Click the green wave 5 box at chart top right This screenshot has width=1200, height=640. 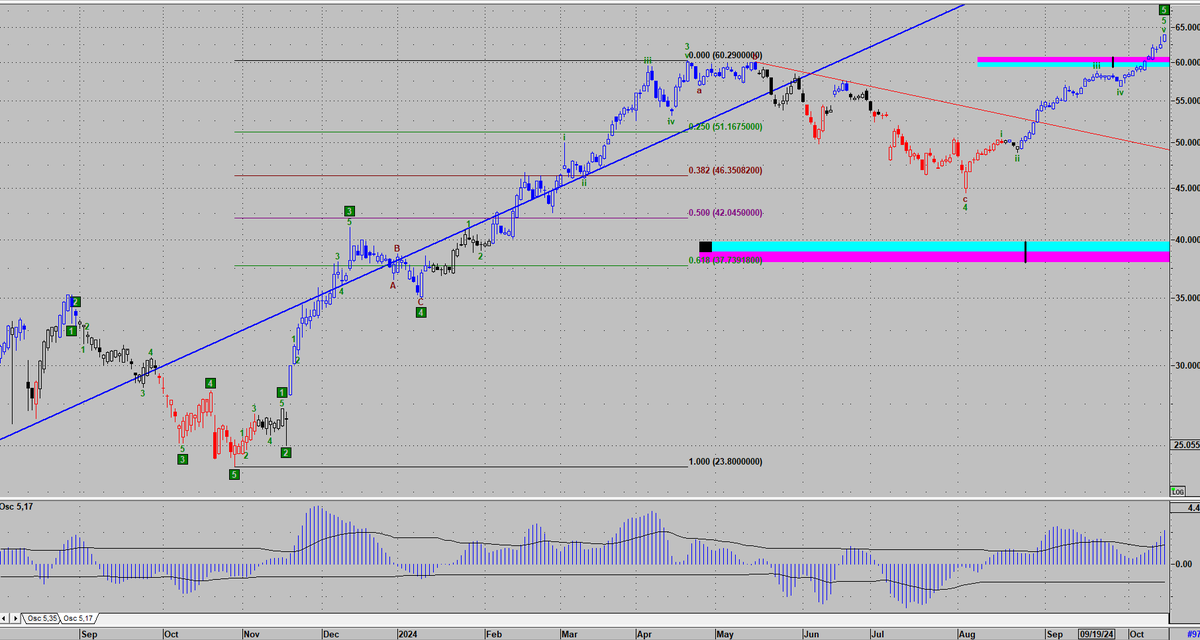click(x=1164, y=9)
